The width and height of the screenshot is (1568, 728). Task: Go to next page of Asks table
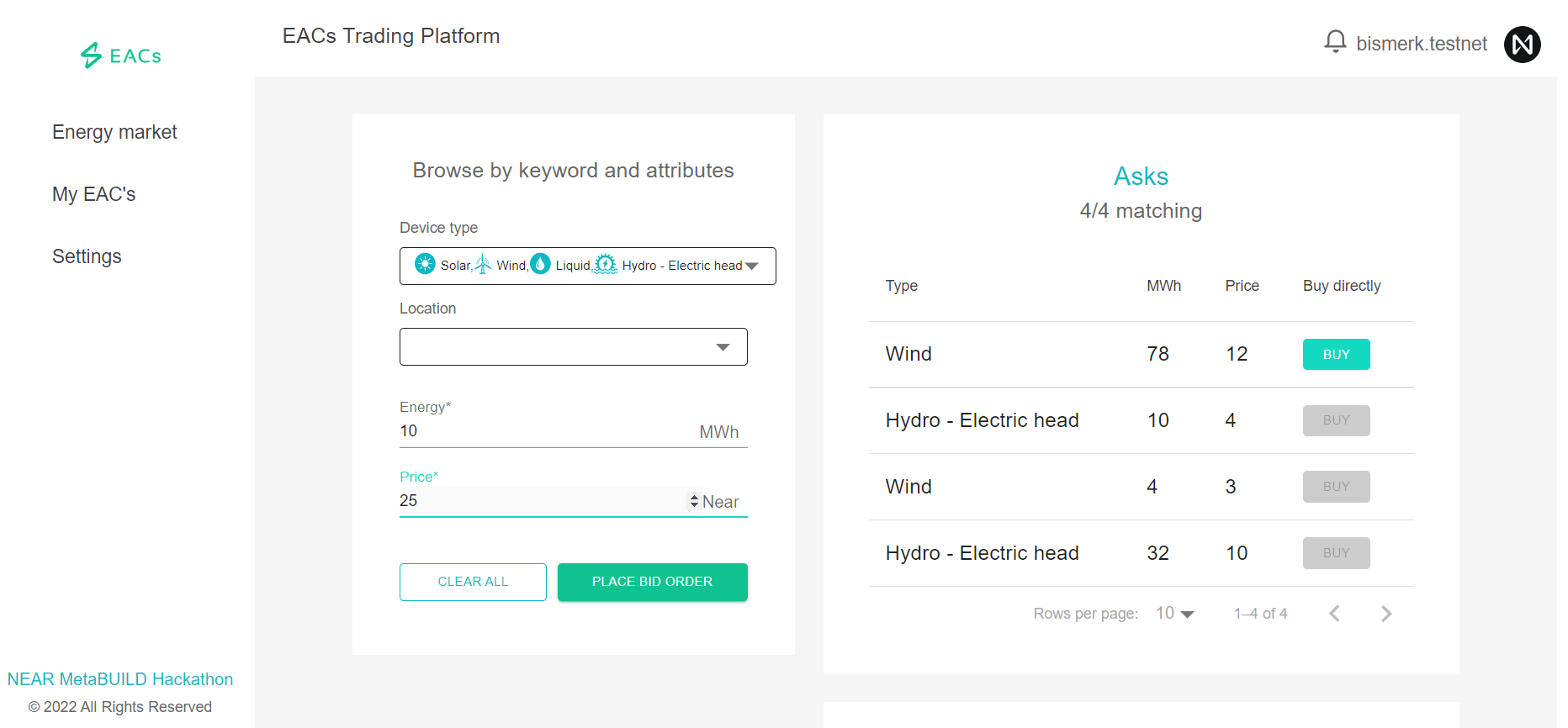(x=1385, y=614)
